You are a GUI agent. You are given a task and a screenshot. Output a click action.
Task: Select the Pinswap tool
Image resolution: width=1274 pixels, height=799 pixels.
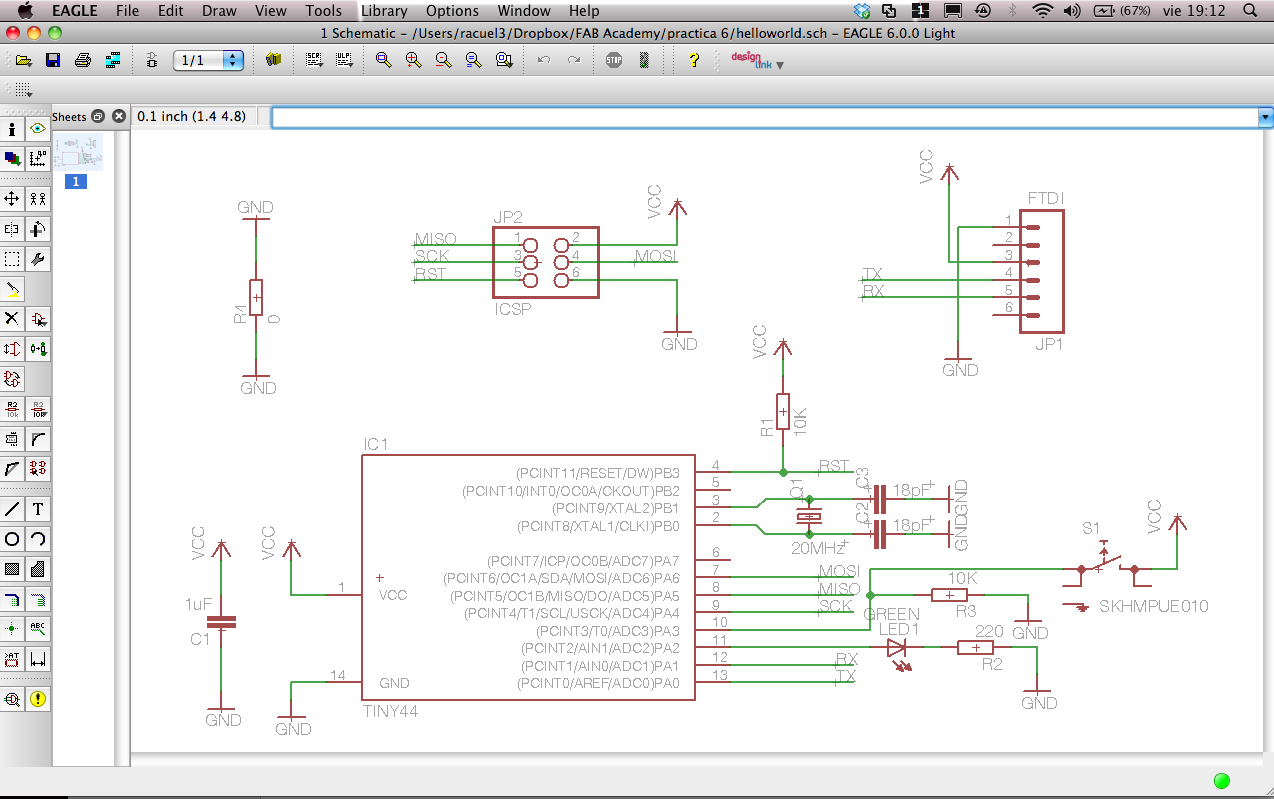[x=12, y=349]
